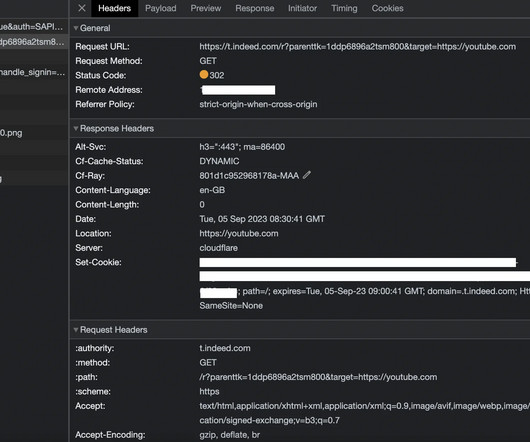Click the Cf-Ray value 801d1c952968178a-MAA
Image resolution: width=530 pixels, height=442 pixels.
click(249, 176)
